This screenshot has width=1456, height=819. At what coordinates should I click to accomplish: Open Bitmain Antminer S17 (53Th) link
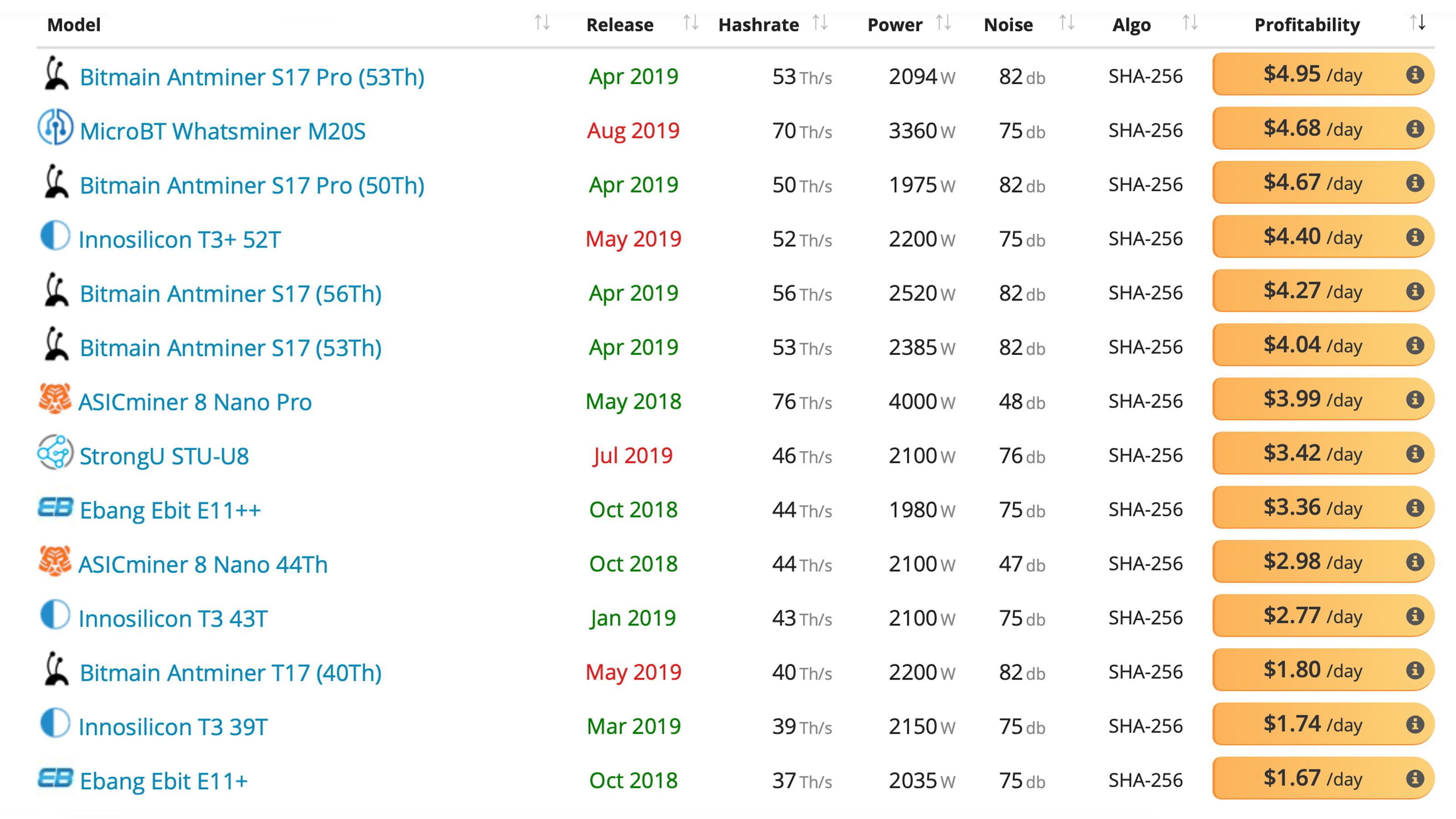coord(231,348)
